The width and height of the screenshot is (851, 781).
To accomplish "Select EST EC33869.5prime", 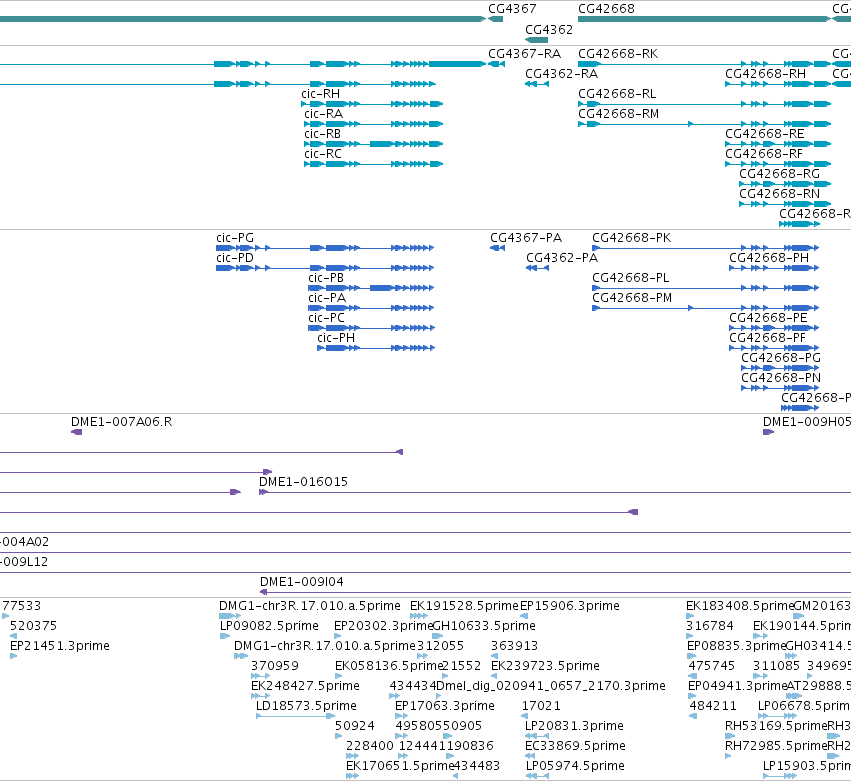I will click(575, 746).
